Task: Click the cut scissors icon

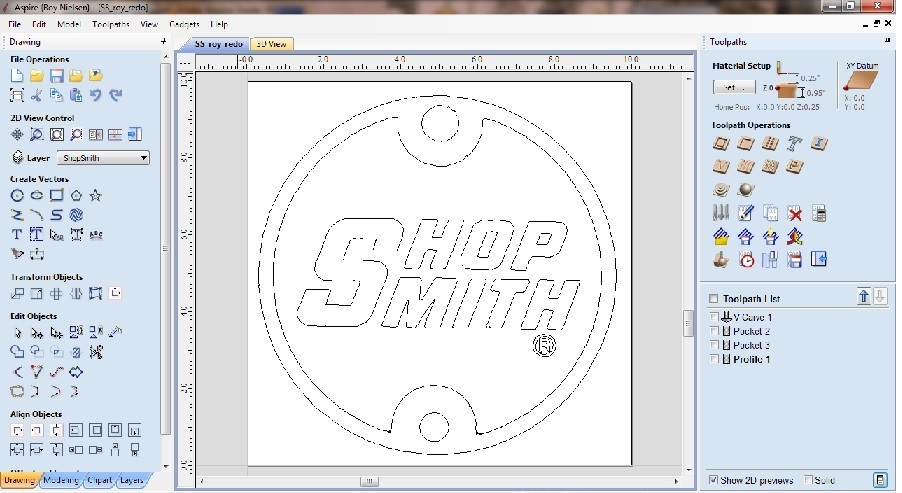Action: click(x=36, y=95)
